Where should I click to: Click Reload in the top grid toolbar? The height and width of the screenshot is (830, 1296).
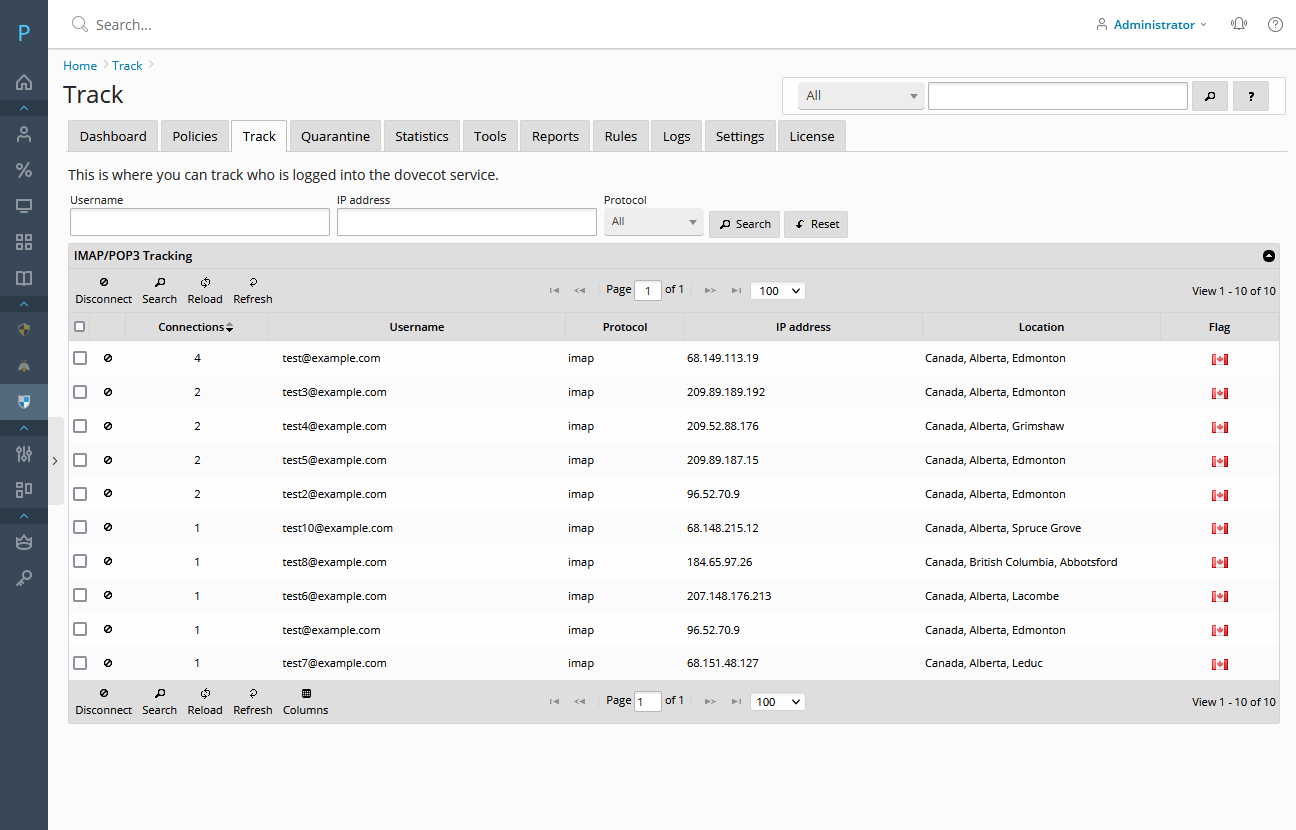pos(205,291)
